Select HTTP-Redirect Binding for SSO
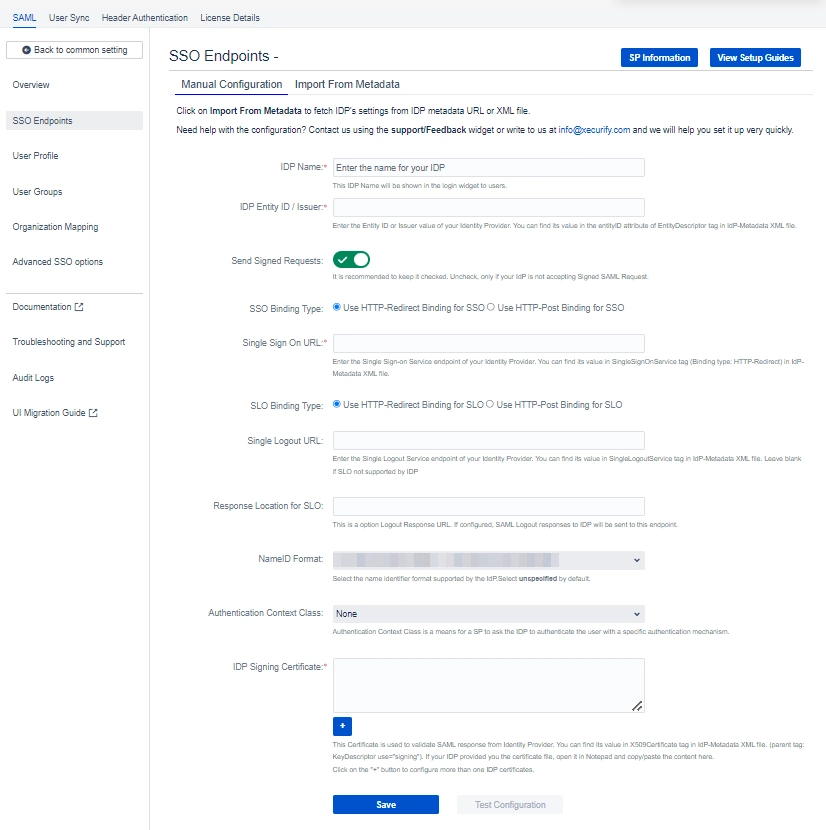The image size is (826, 830). pos(337,307)
